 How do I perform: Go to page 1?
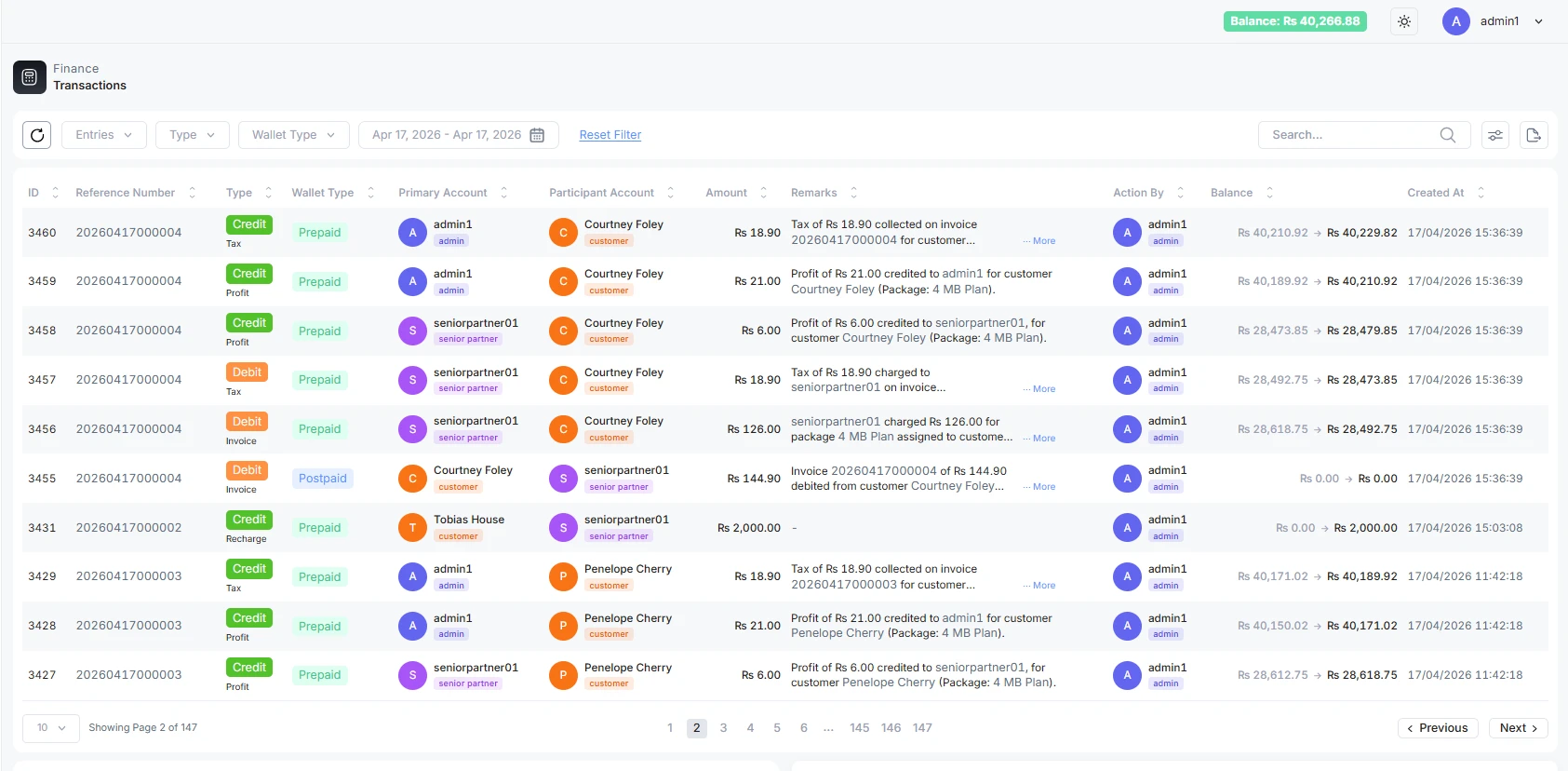(x=670, y=728)
